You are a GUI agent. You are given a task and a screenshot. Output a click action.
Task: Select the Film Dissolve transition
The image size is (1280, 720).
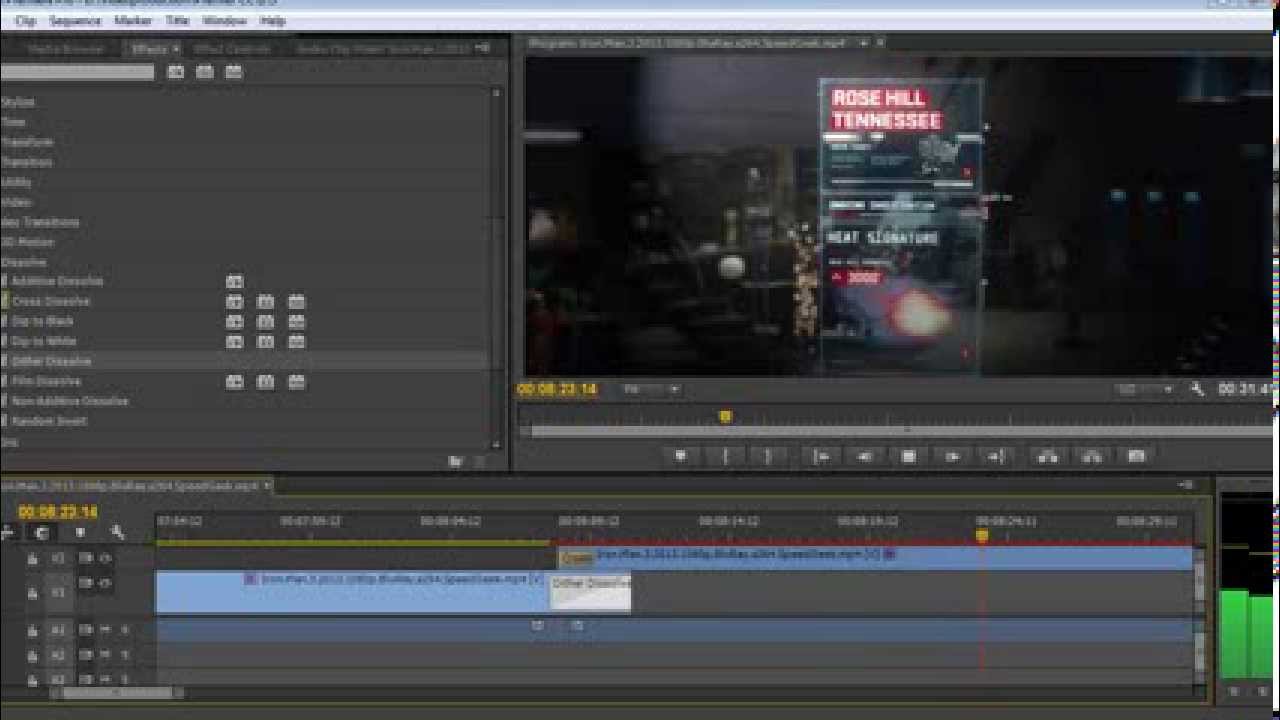pyautogui.click(x=46, y=382)
